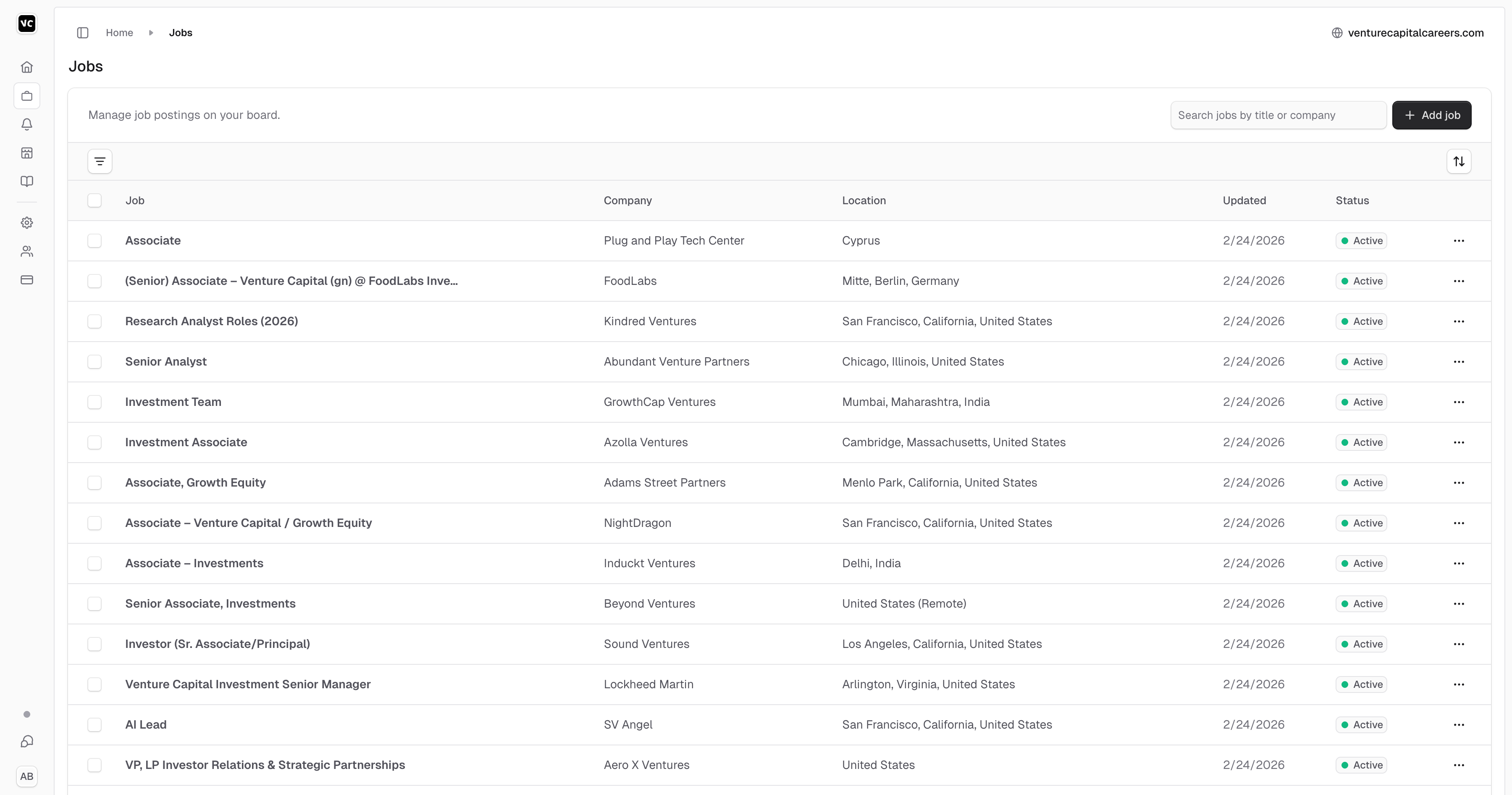Open the home icon in sidebar
Image resolution: width=1512 pixels, height=795 pixels.
pyautogui.click(x=26, y=67)
